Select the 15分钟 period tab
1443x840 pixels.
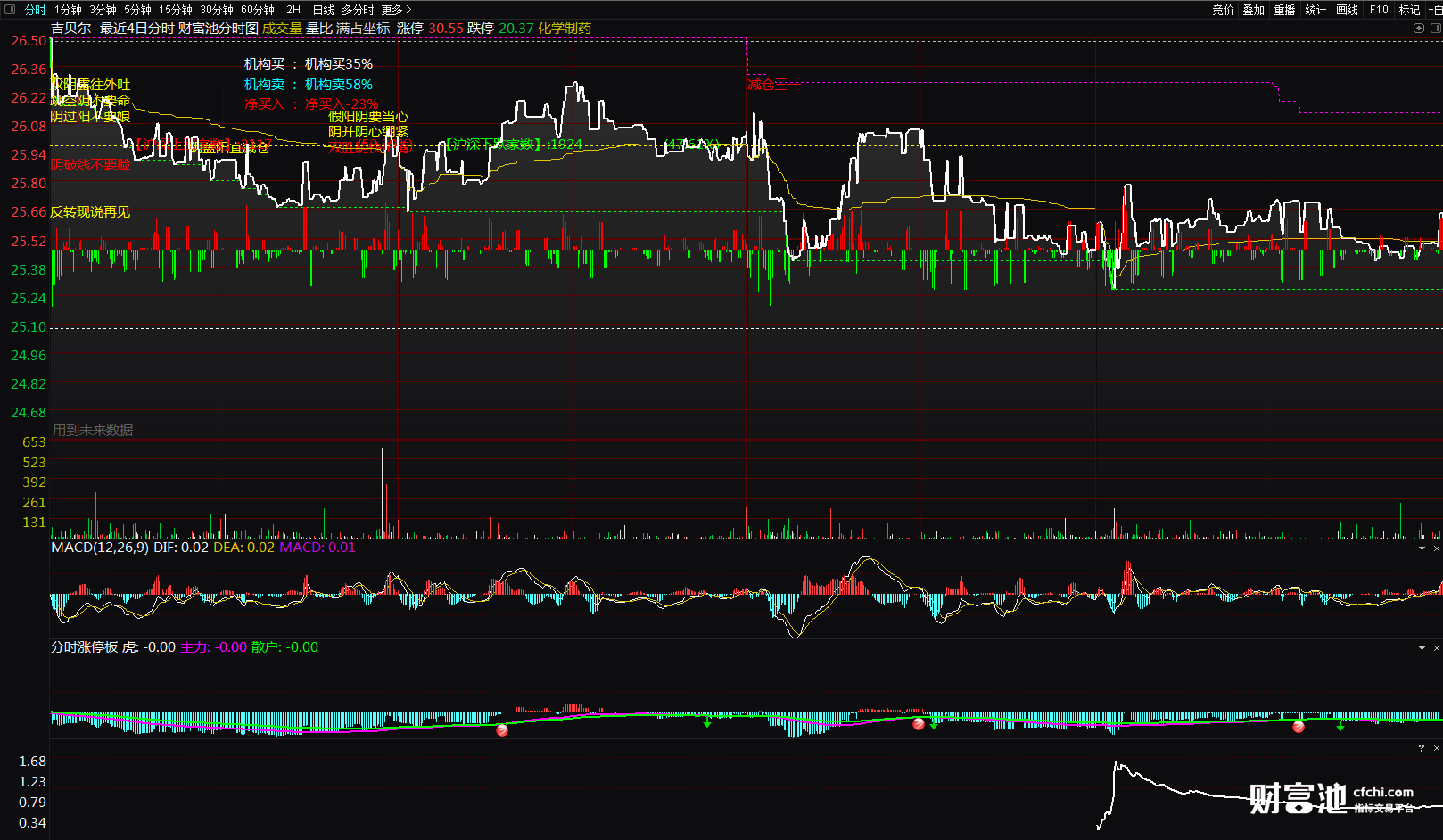point(175,10)
